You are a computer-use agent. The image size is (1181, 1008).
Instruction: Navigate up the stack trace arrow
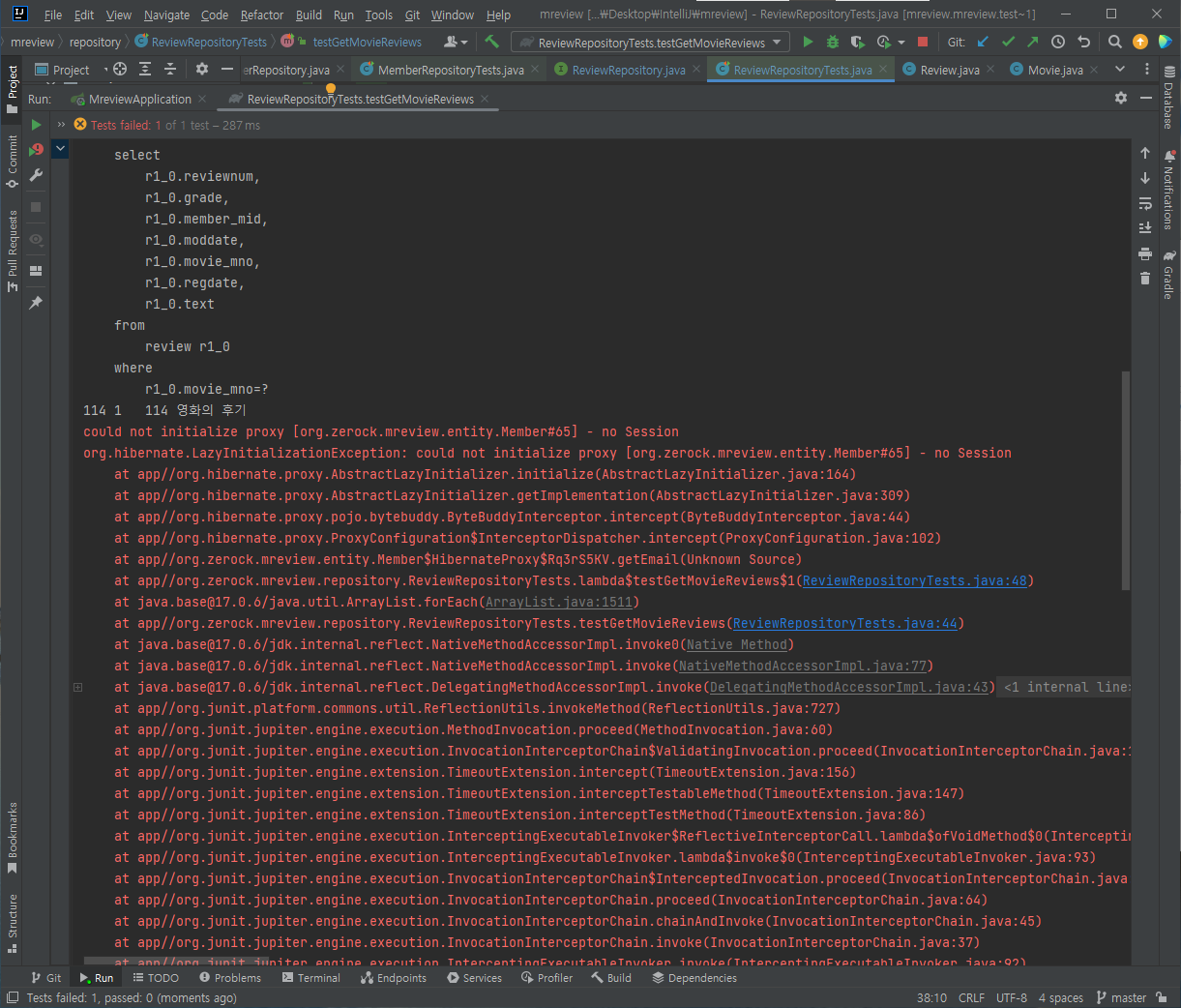click(x=1145, y=153)
